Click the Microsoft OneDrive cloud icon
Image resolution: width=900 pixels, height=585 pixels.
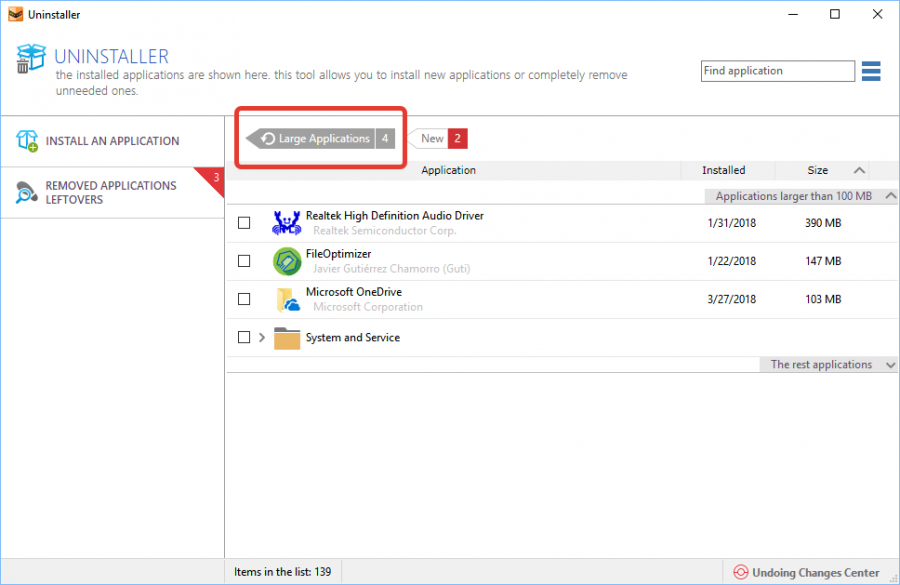[287, 298]
